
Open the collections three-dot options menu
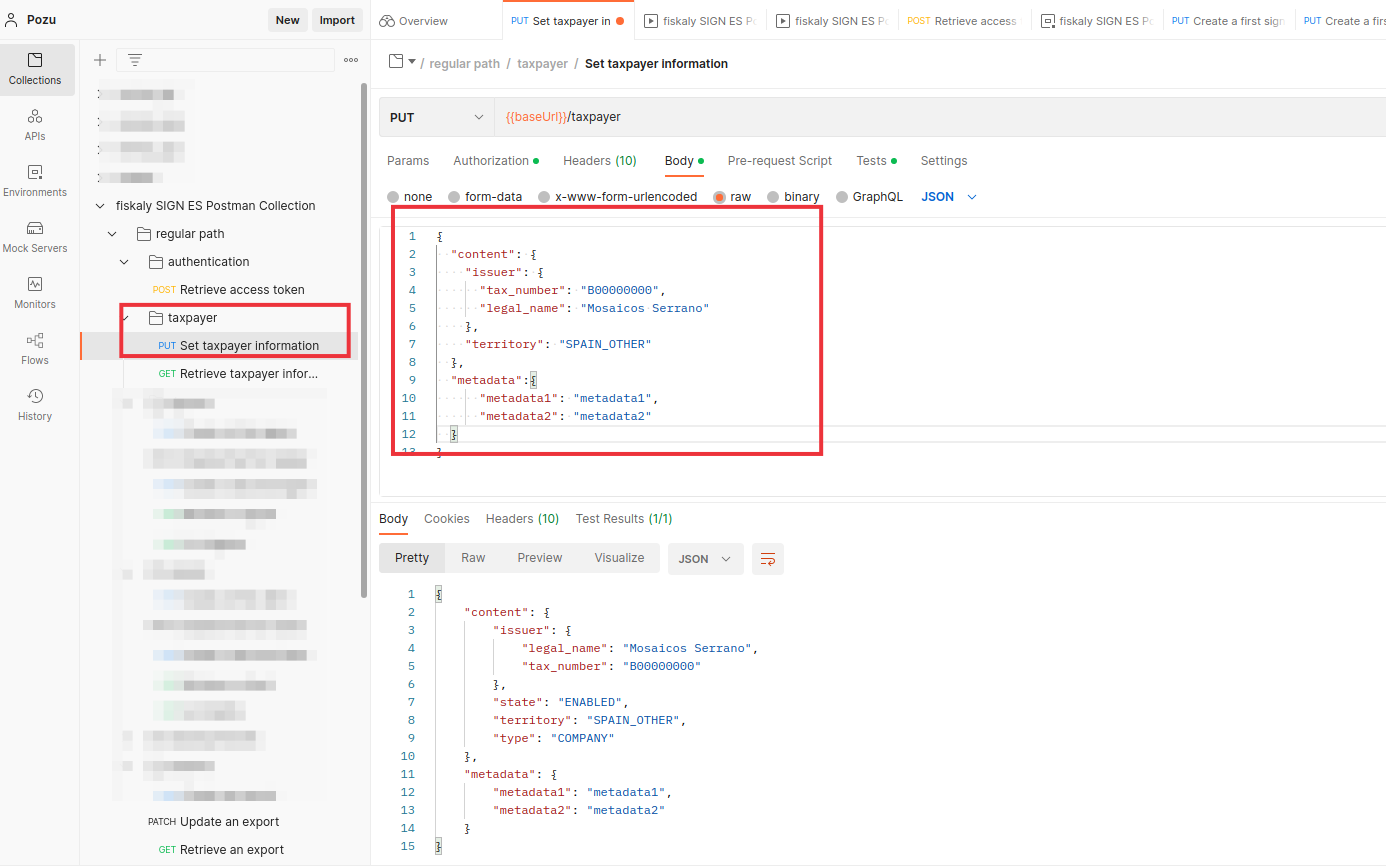(351, 60)
